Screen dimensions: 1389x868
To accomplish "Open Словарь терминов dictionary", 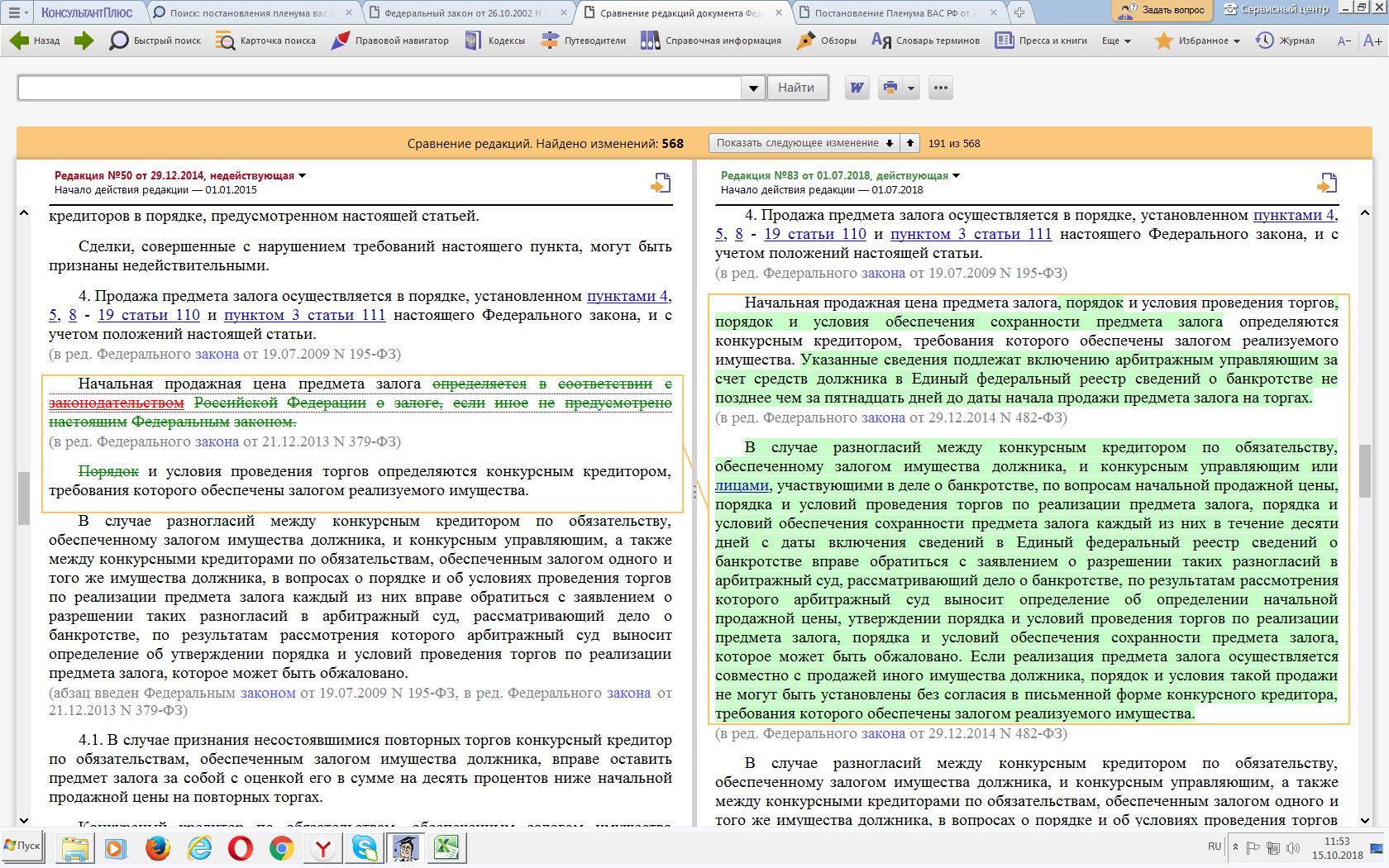I will click(x=925, y=41).
